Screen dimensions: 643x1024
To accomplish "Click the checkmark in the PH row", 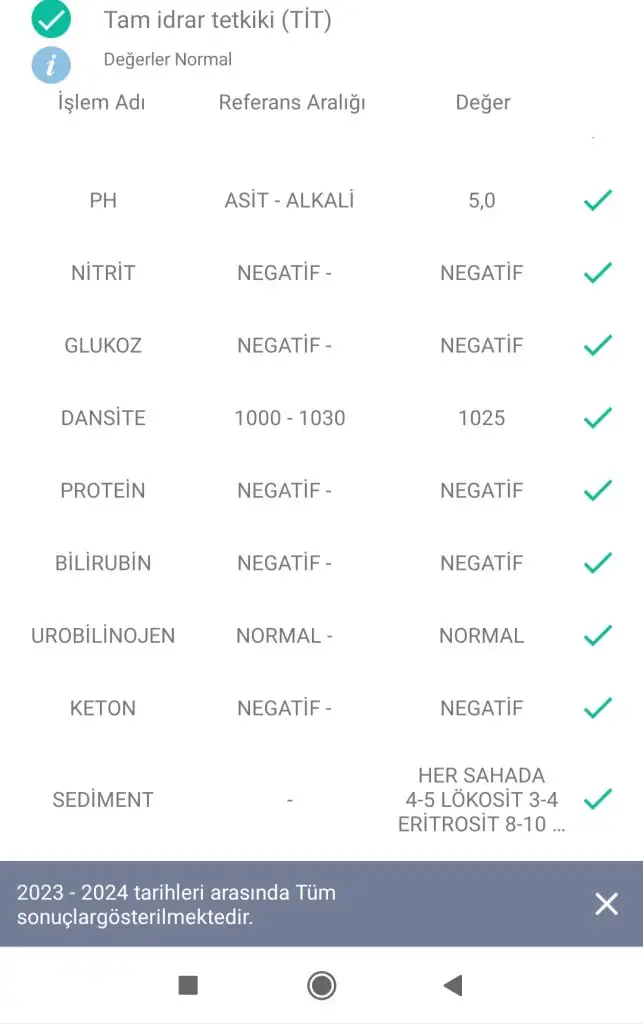I will 597,201.
